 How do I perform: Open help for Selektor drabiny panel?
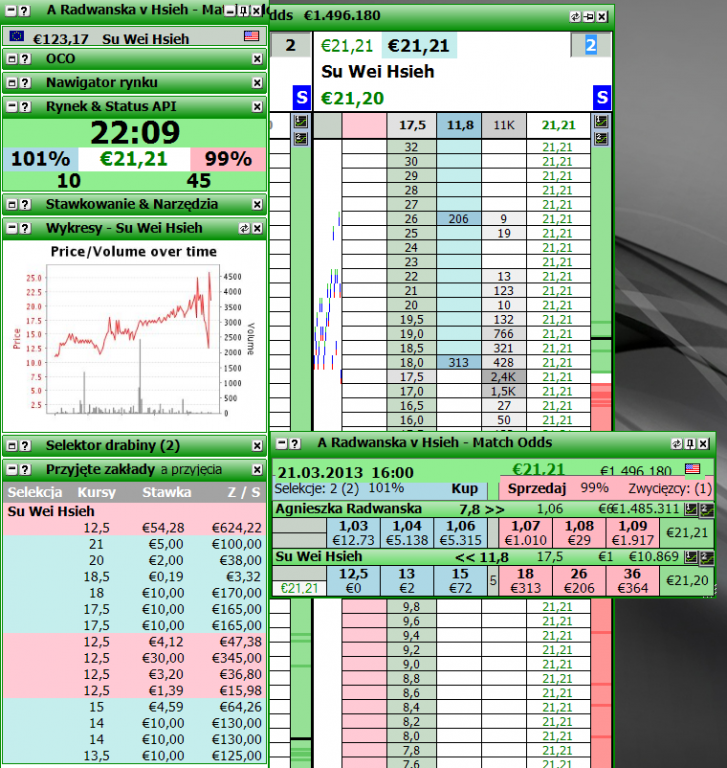click(25, 446)
